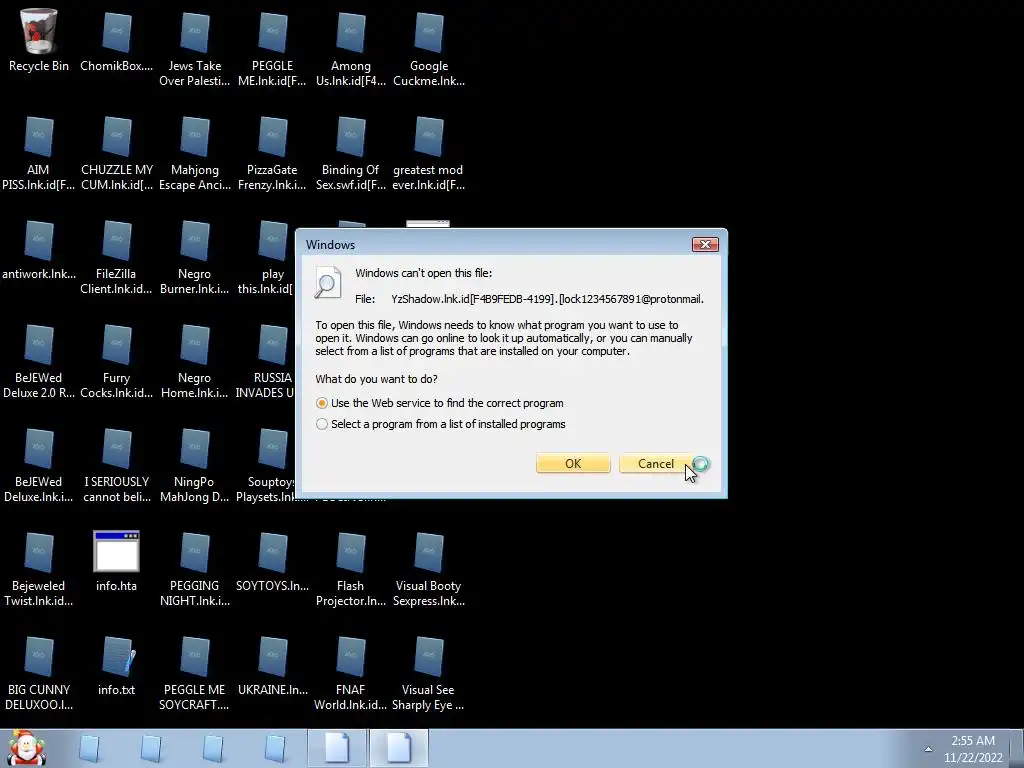Select the BeJEWed Deluxe.lnk.i... icon

pos(39,464)
